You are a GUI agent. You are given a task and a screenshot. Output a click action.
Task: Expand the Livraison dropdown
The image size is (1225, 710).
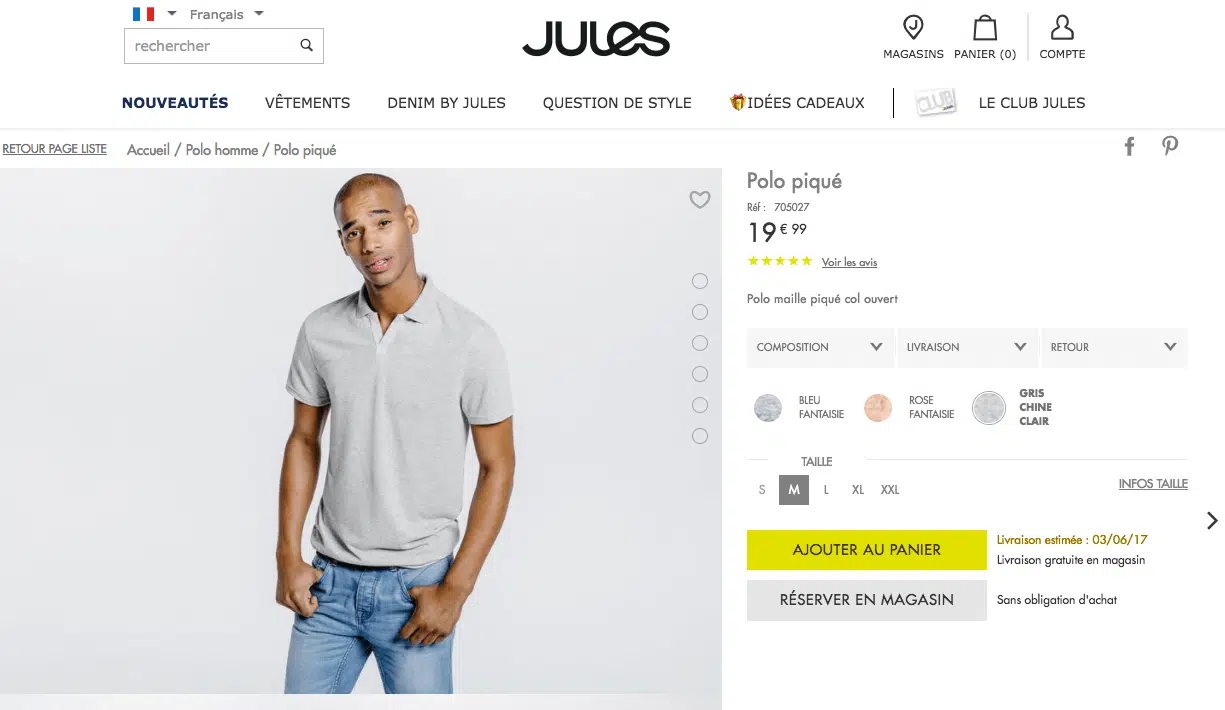967,347
